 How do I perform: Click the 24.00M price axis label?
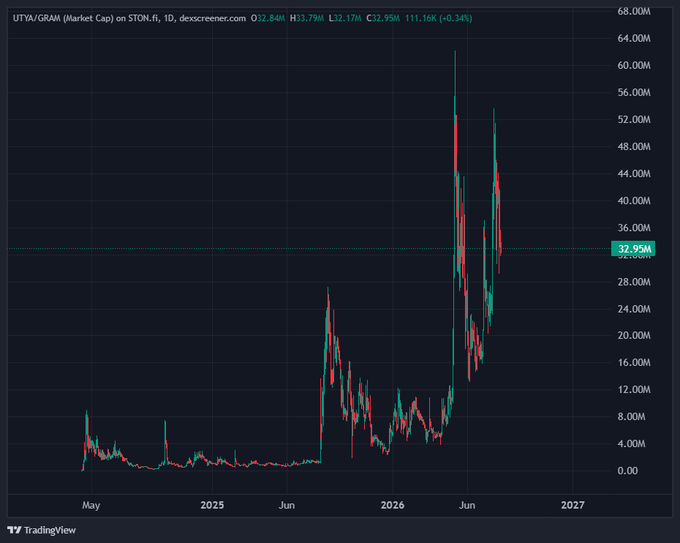(x=634, y=309)
